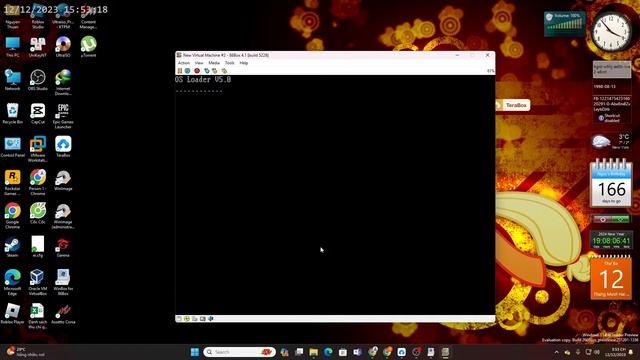Select the UniKeyNT desktop shortcut
The width and height of the screenshot is (640, 360).
(x=38, y=47)
